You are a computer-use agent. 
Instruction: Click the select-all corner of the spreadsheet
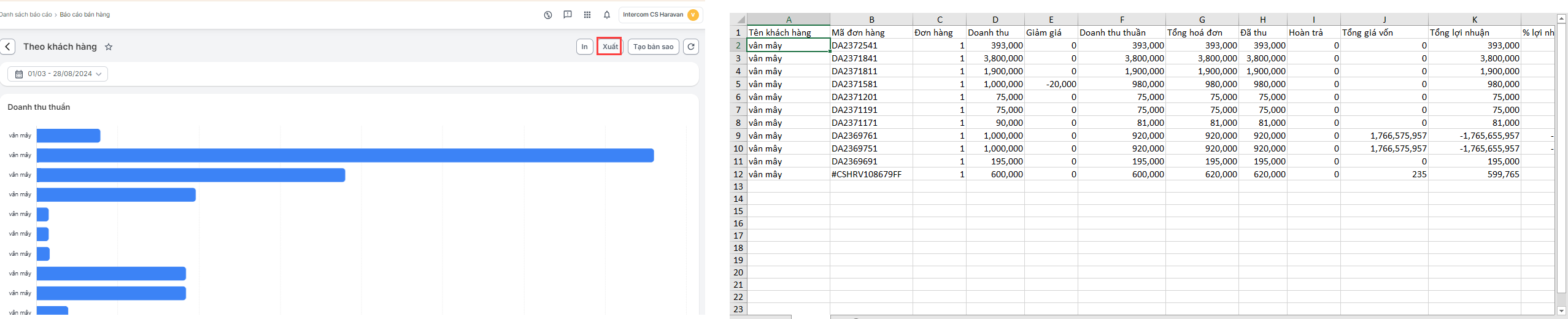tap(739, 20)
